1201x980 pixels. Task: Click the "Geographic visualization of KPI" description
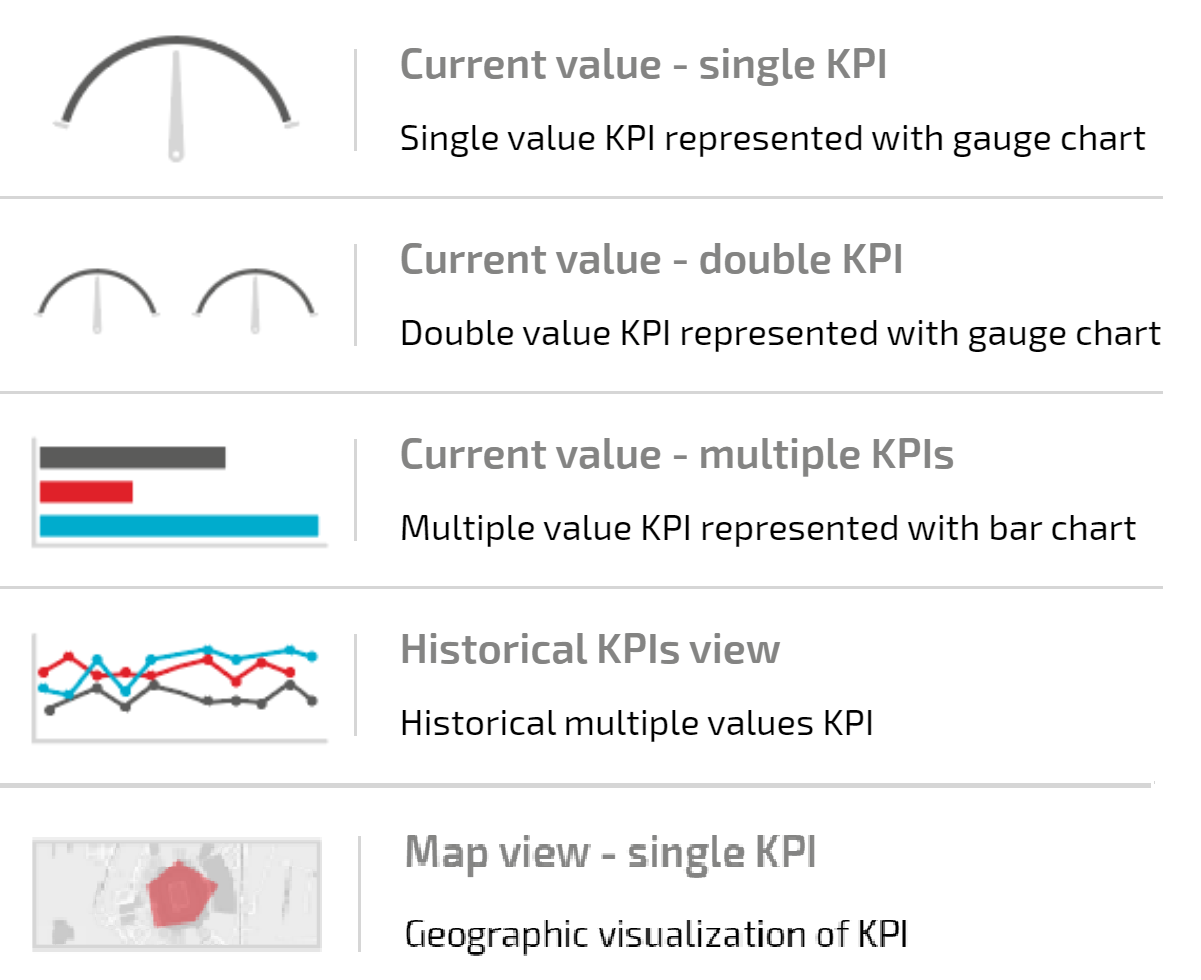(656, 934)
